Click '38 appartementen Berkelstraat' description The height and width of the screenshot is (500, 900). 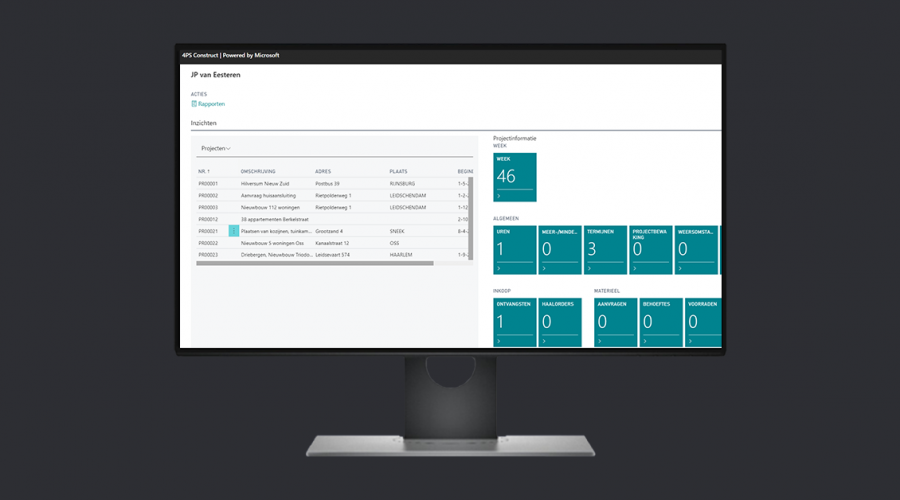tap(275, 219)
